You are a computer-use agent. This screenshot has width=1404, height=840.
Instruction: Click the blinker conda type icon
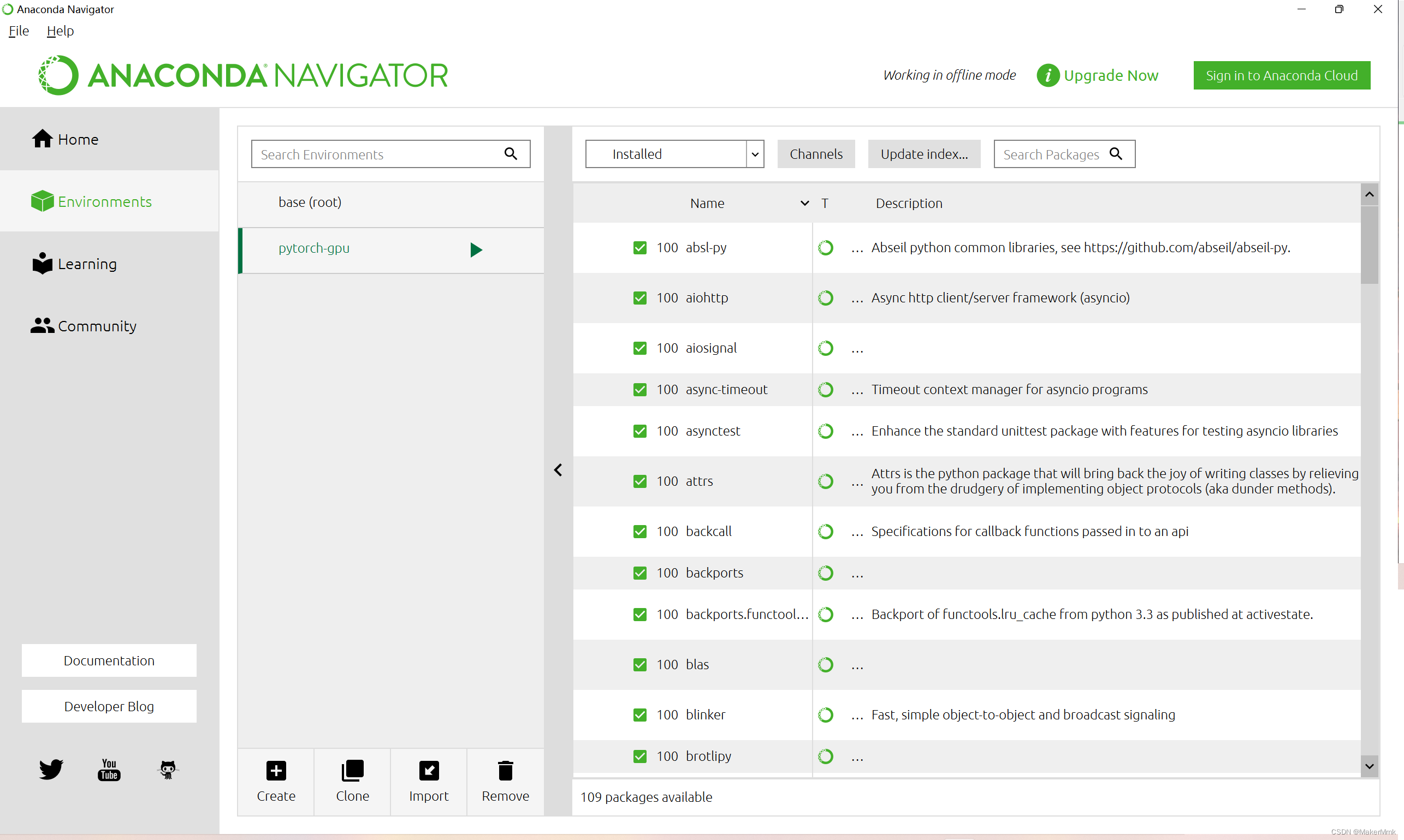825,715
